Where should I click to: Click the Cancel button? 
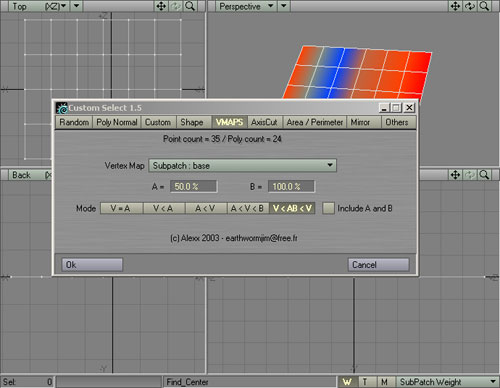[x=378, y=265]
